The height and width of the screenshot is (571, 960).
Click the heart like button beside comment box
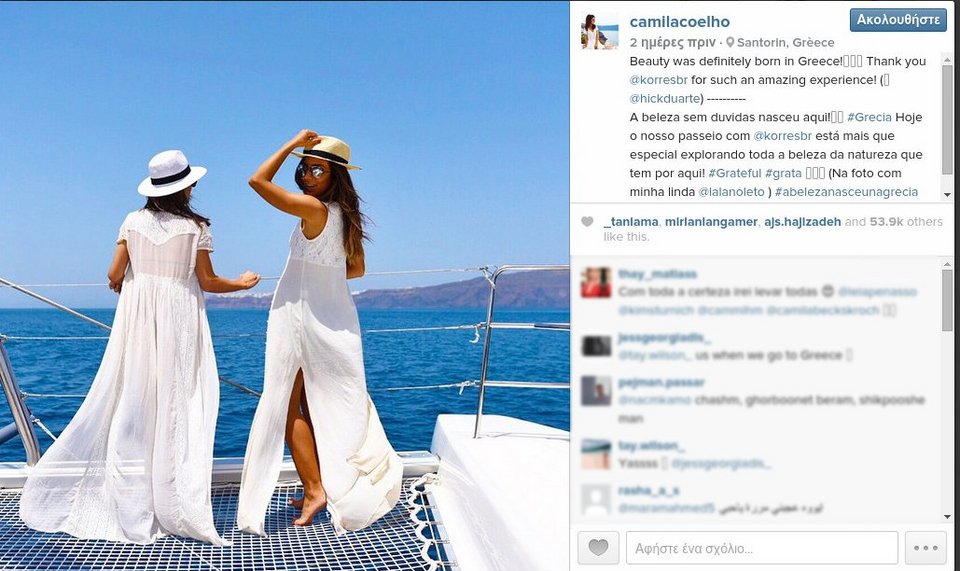coord(598,548)
